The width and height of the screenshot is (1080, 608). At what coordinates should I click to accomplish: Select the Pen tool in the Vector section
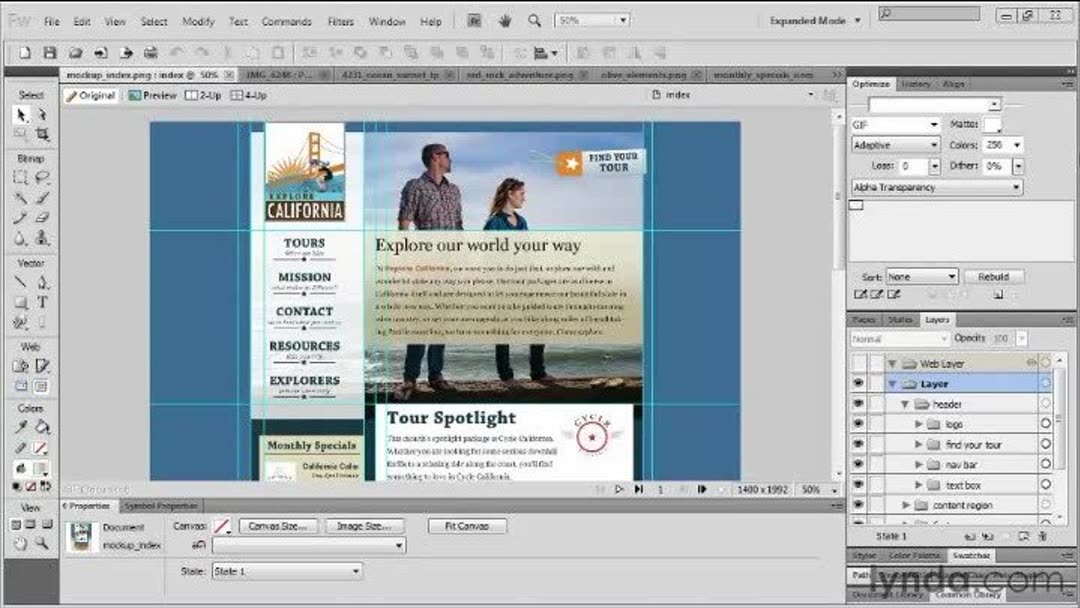tap(40, 281)
